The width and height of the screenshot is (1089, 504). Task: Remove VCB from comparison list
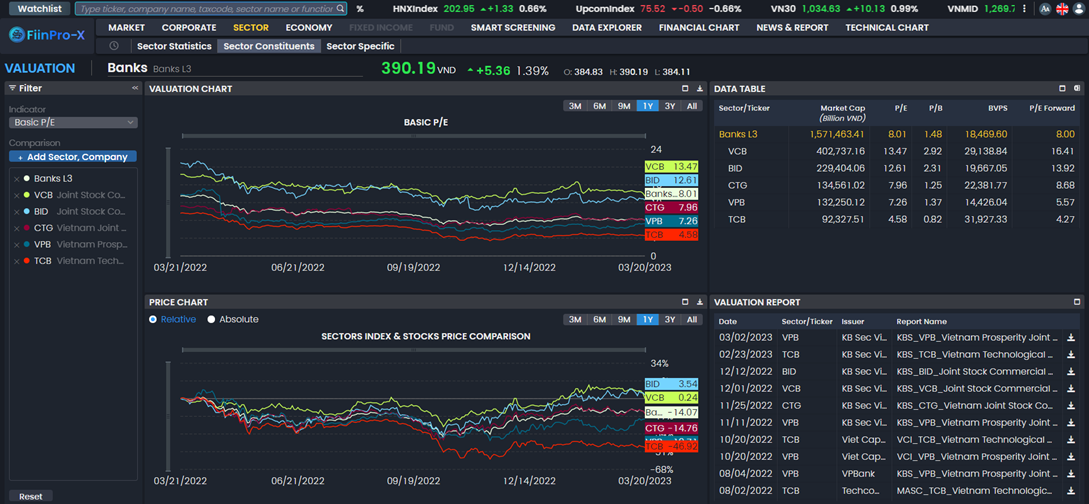pos(16,196)
